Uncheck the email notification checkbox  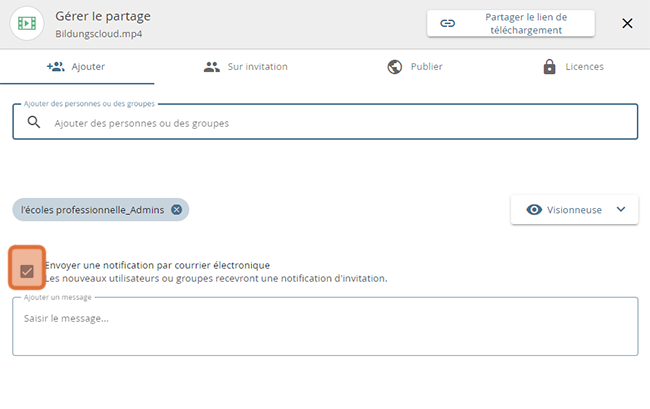point(27,271)
